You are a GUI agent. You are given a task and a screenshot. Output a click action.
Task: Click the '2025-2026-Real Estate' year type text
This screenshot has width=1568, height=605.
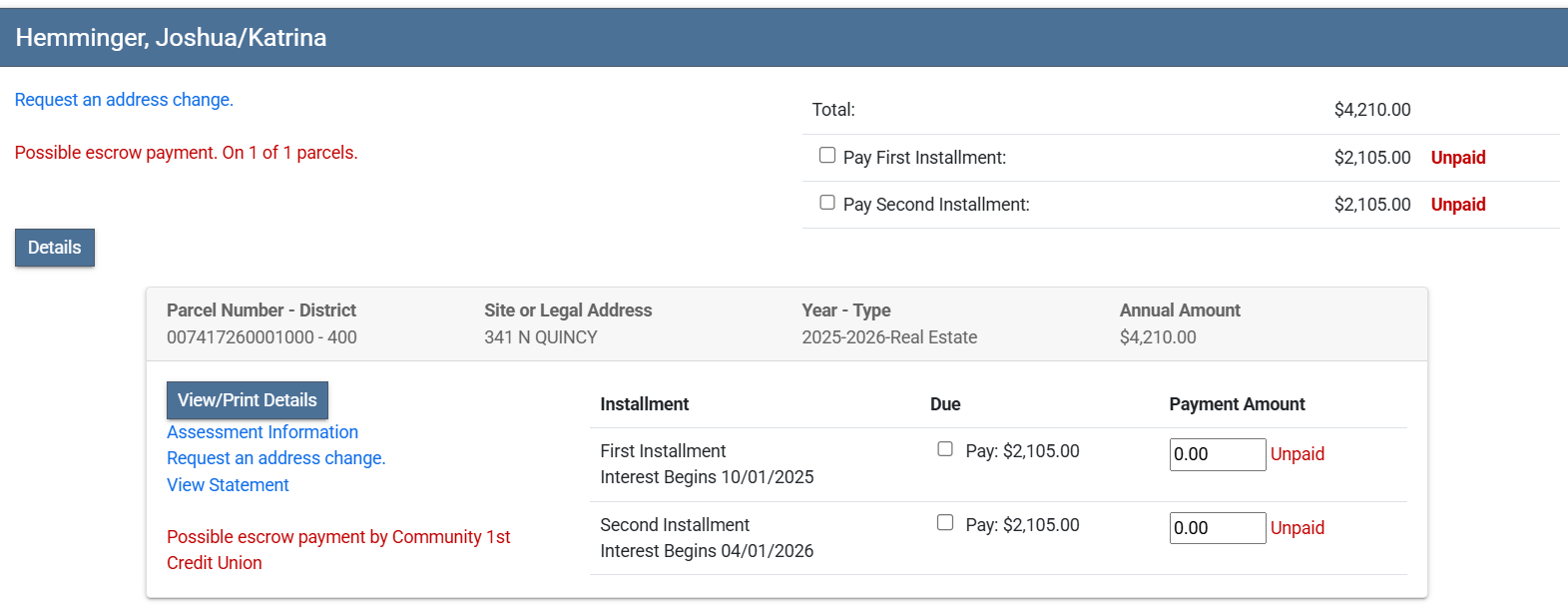pos(889,337)
